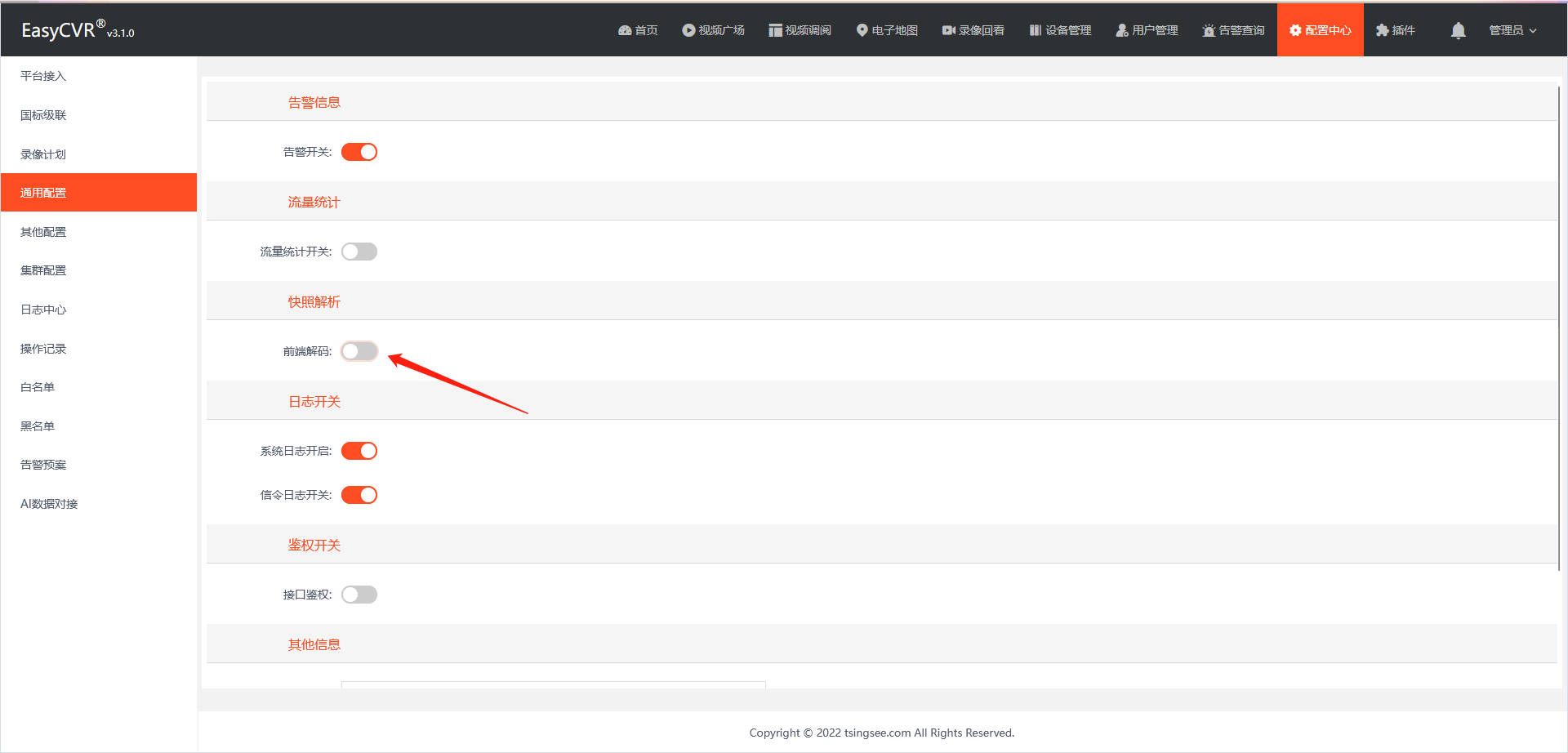The width and height of the screenshot is (1568, 753).
Task: Open 白名单 in the sidebar
Action: pos(99,387)
